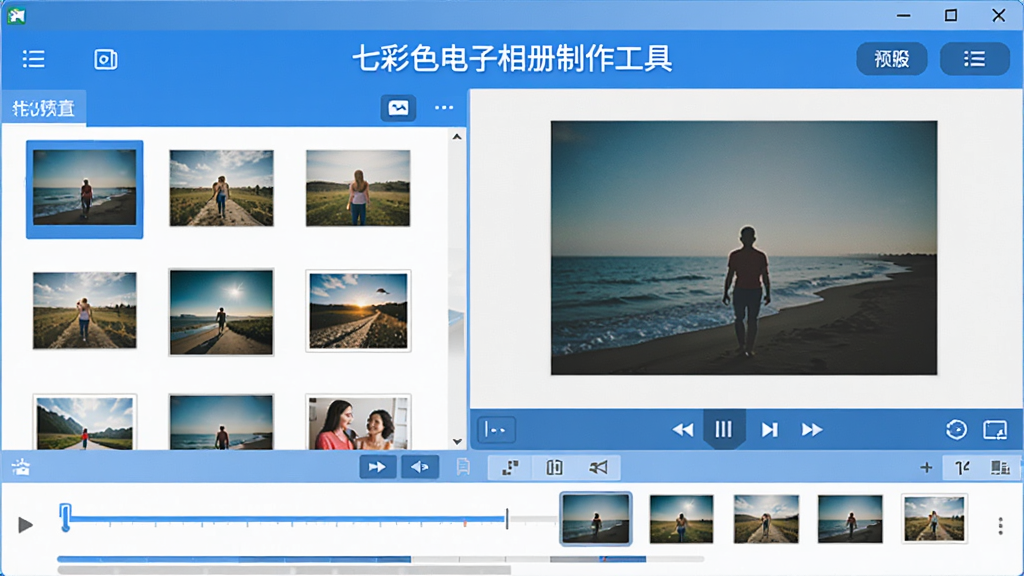
Task: Select the blonde woman standing in field thumbnail
Action: 359,188
